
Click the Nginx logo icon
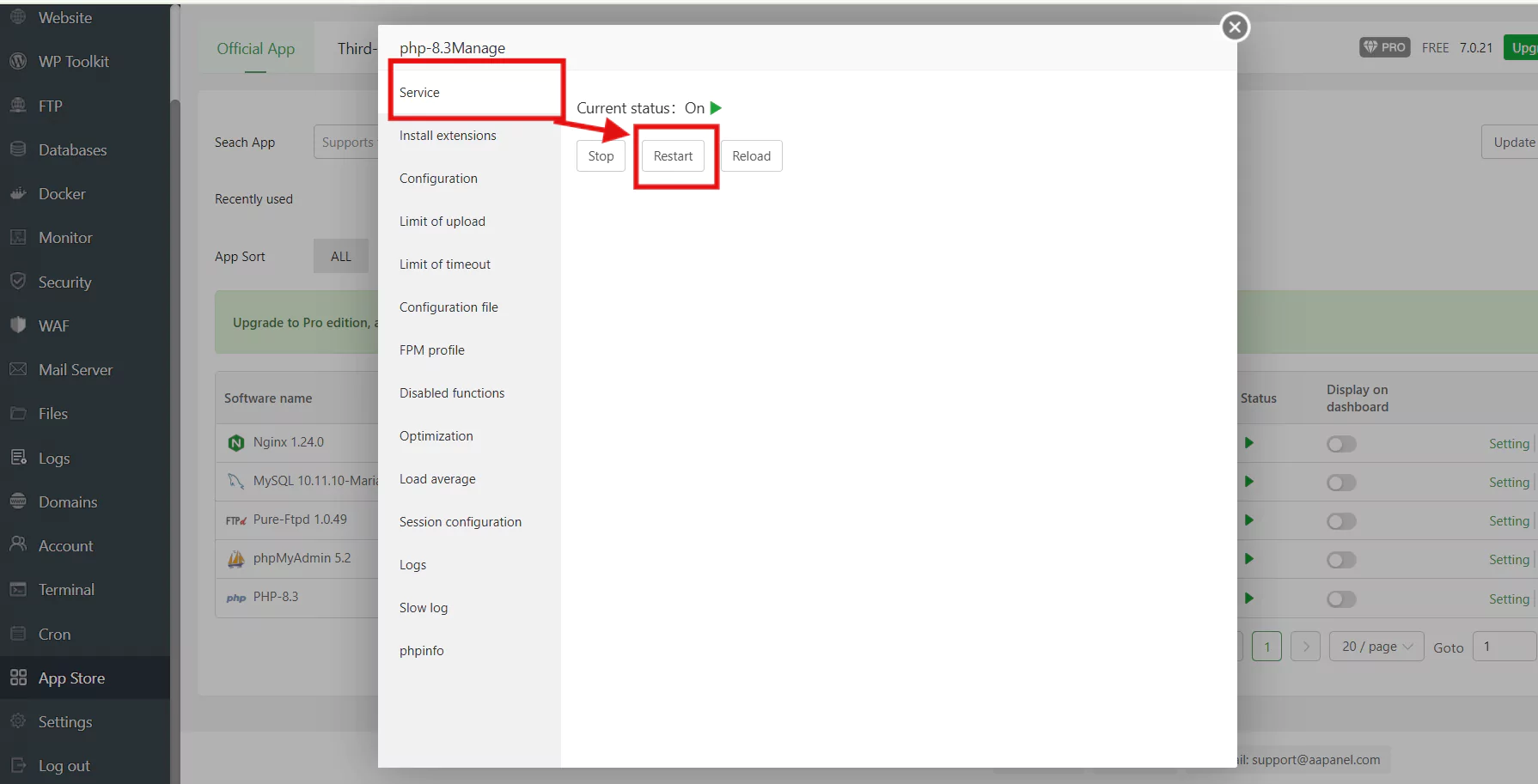click(235, 442)
